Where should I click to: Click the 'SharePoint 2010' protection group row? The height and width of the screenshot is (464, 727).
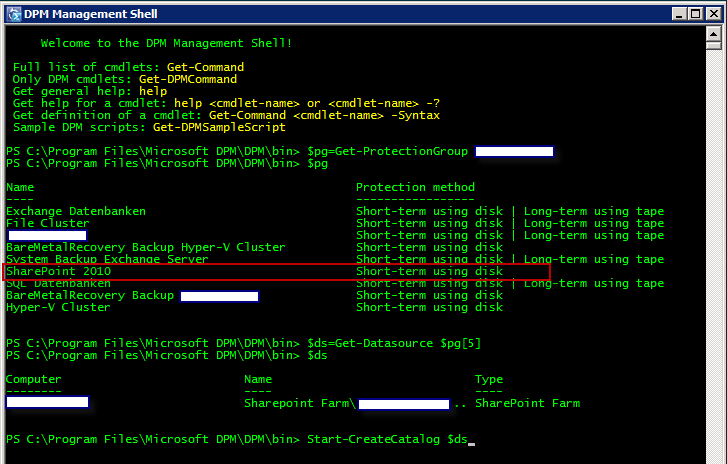[277, 271]
